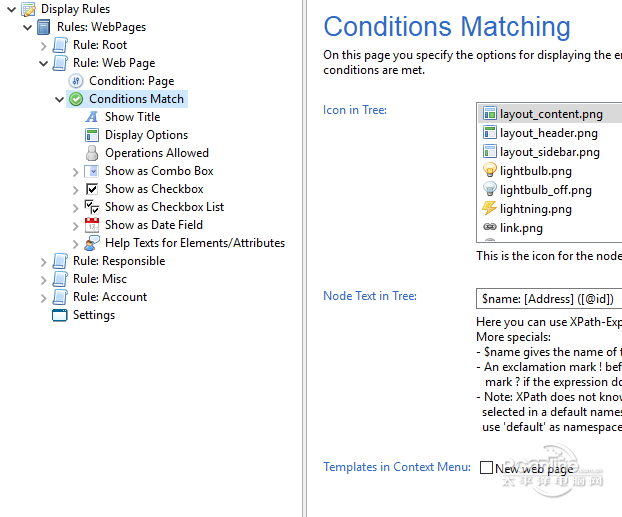
Task: Expand the Show as Combo Box node
Action: (x=76, y=171)
